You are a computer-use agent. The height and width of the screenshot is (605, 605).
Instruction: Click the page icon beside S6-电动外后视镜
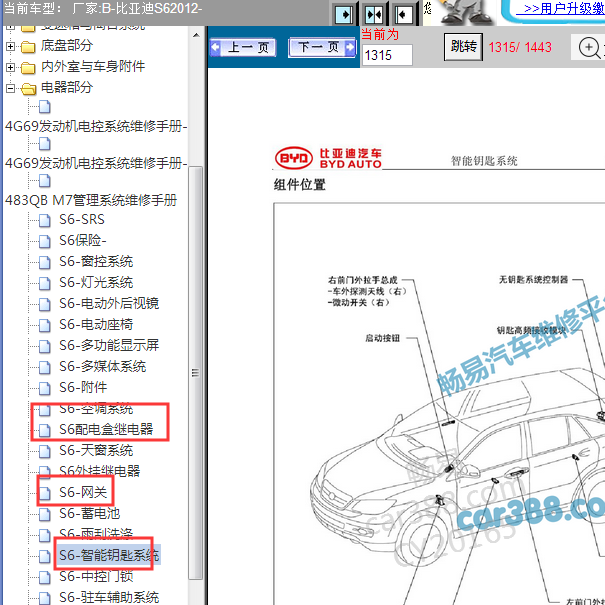(x=45, y=304)
